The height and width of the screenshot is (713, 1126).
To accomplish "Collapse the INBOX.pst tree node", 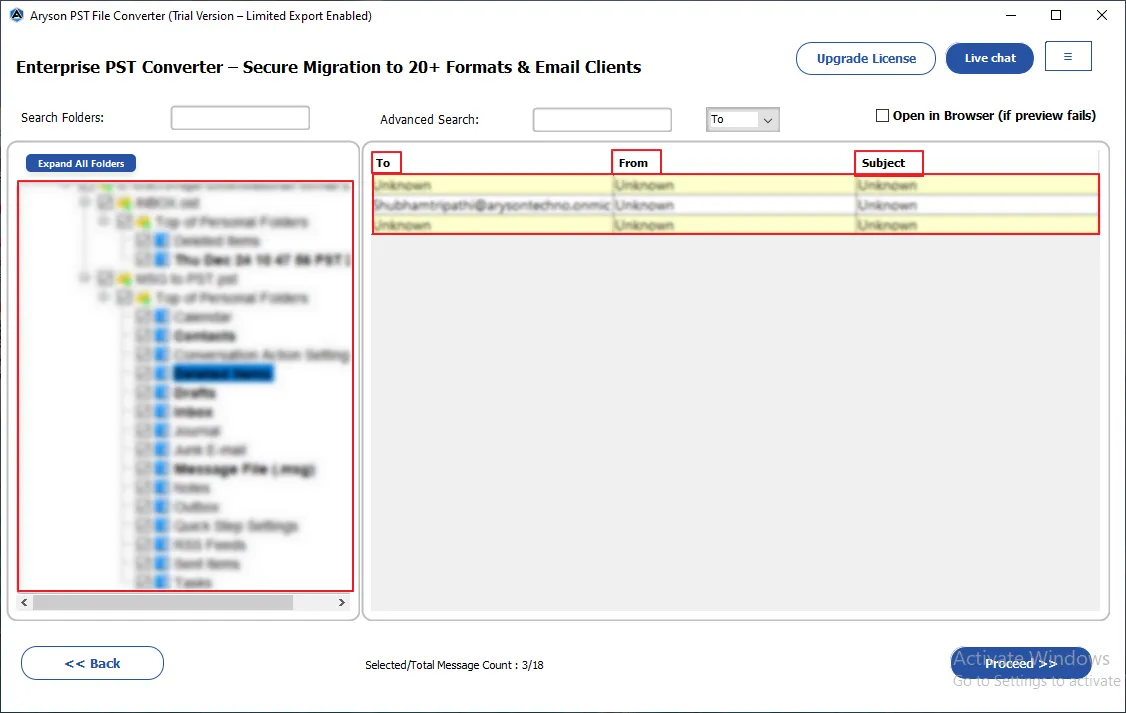I will 85,202.
